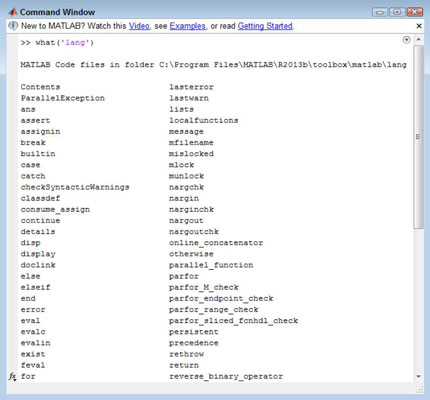Click the info icon beside New to MATLAB
The image size is (430, 400).
coord(13,26)
